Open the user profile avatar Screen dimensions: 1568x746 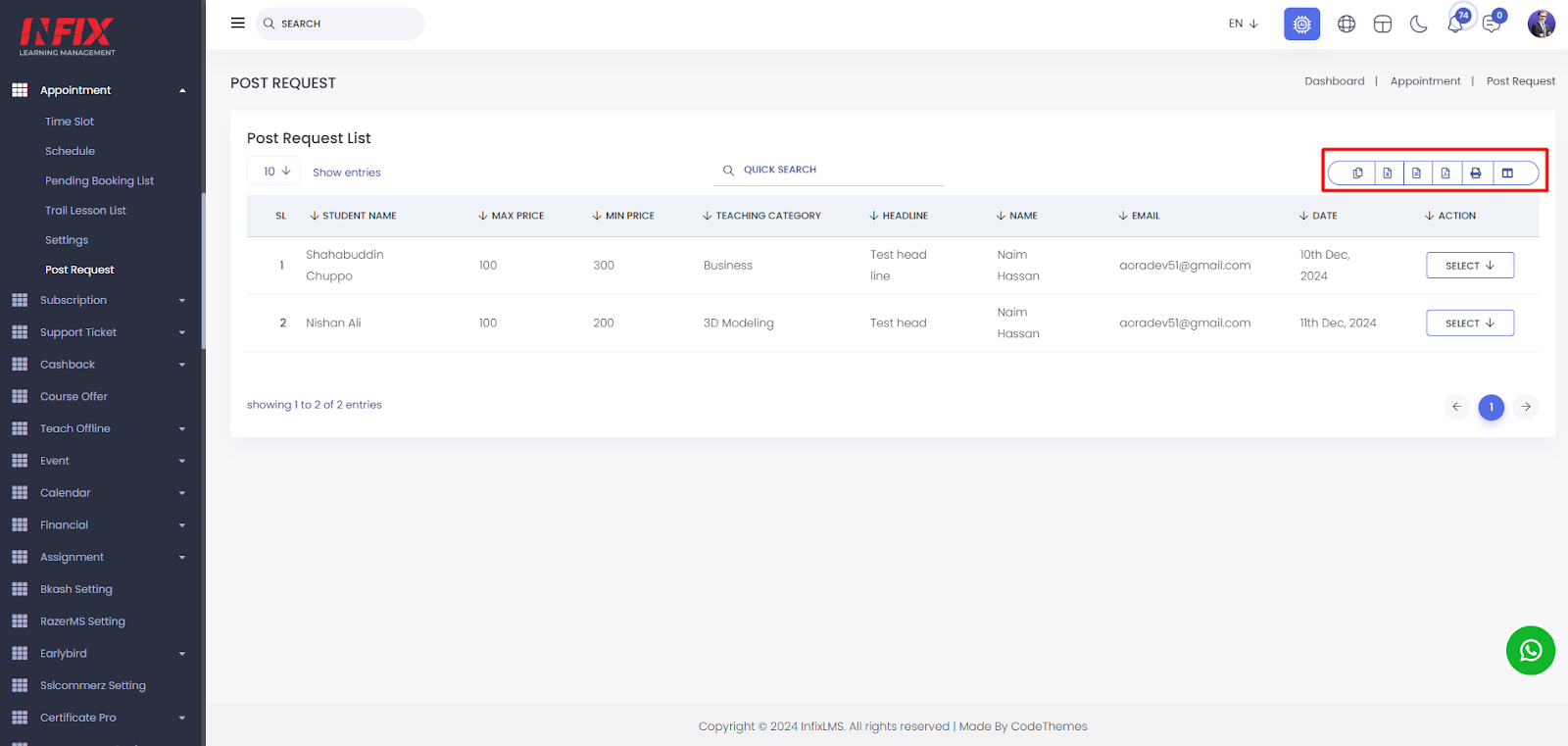1542,24
